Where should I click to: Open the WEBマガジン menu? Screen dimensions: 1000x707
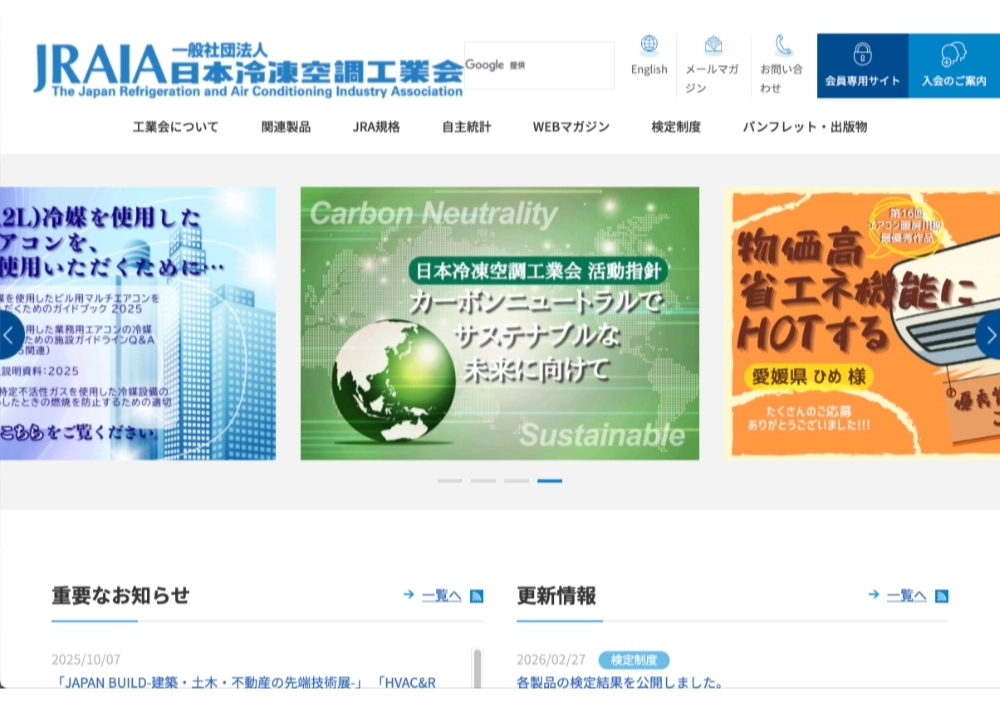tap(570, 127)
